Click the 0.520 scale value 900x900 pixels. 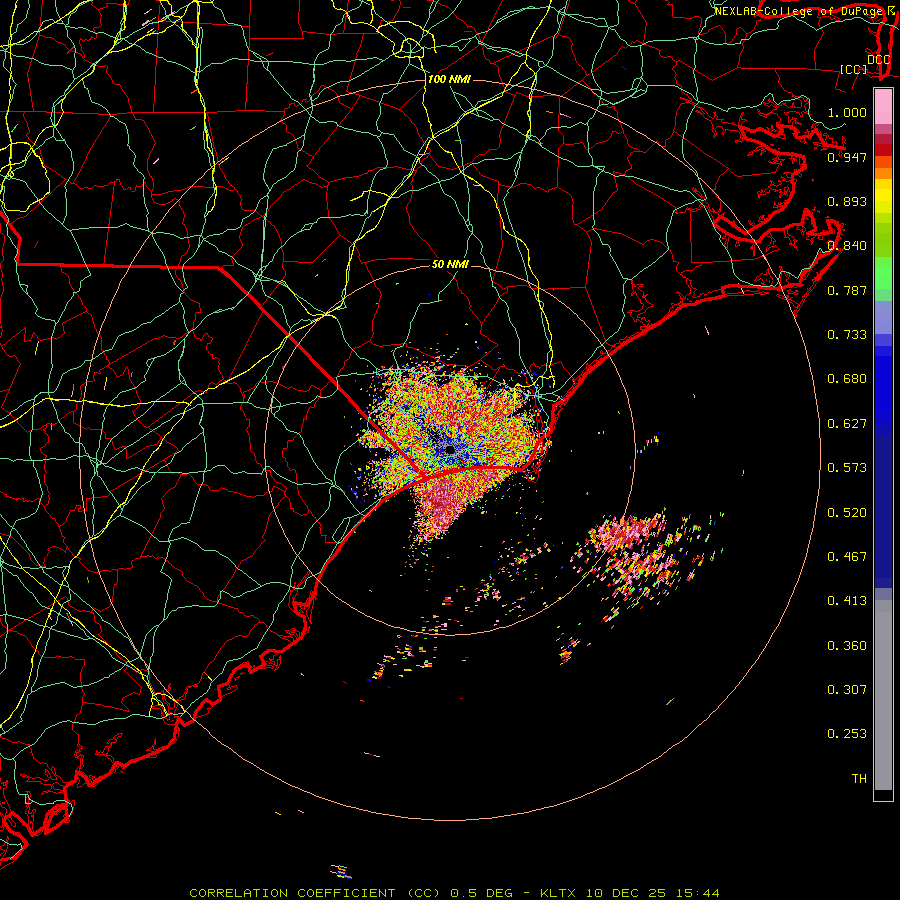[x=847, y=513]
